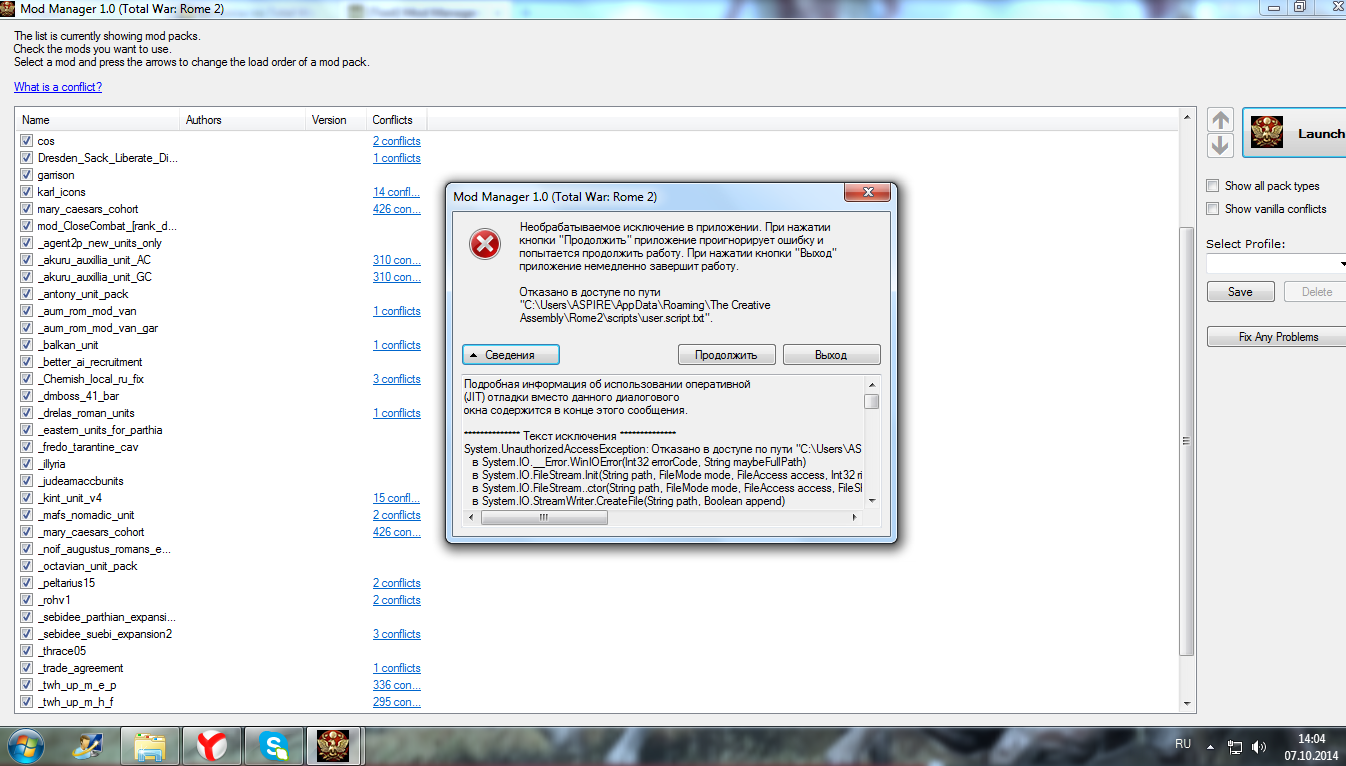Toggle _balkan_unit mod checkbox
1346x766 pixels.
coord(27,345)
